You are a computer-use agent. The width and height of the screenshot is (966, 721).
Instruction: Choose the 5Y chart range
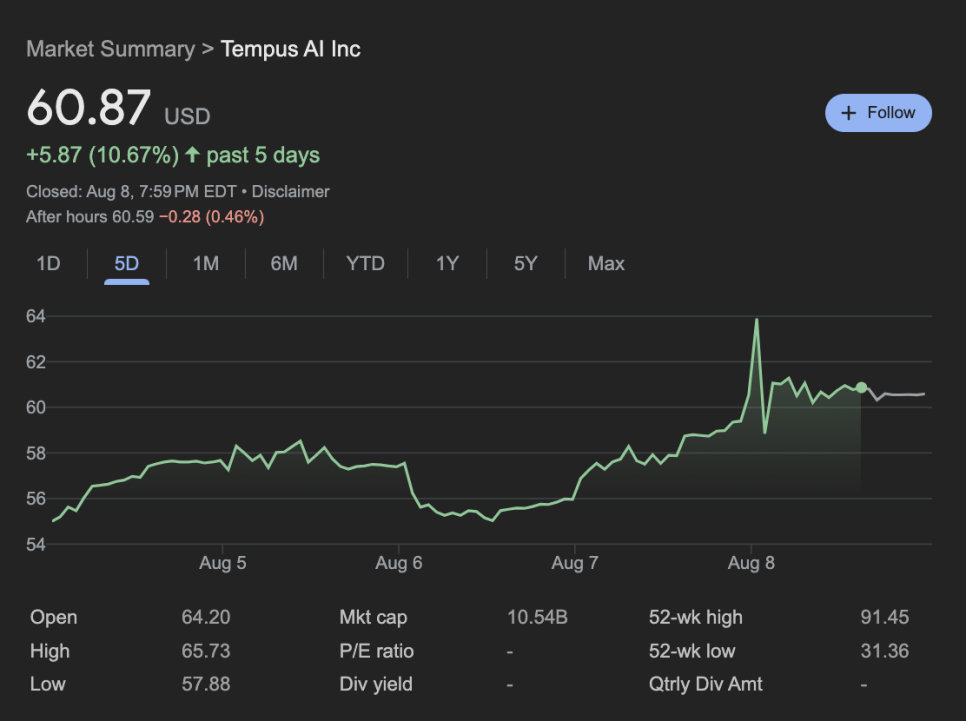(526, 264)
